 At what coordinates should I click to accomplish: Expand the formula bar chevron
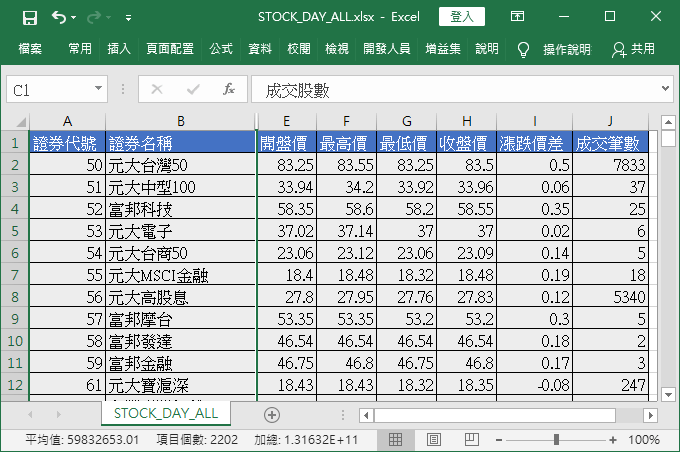[665, 88]
